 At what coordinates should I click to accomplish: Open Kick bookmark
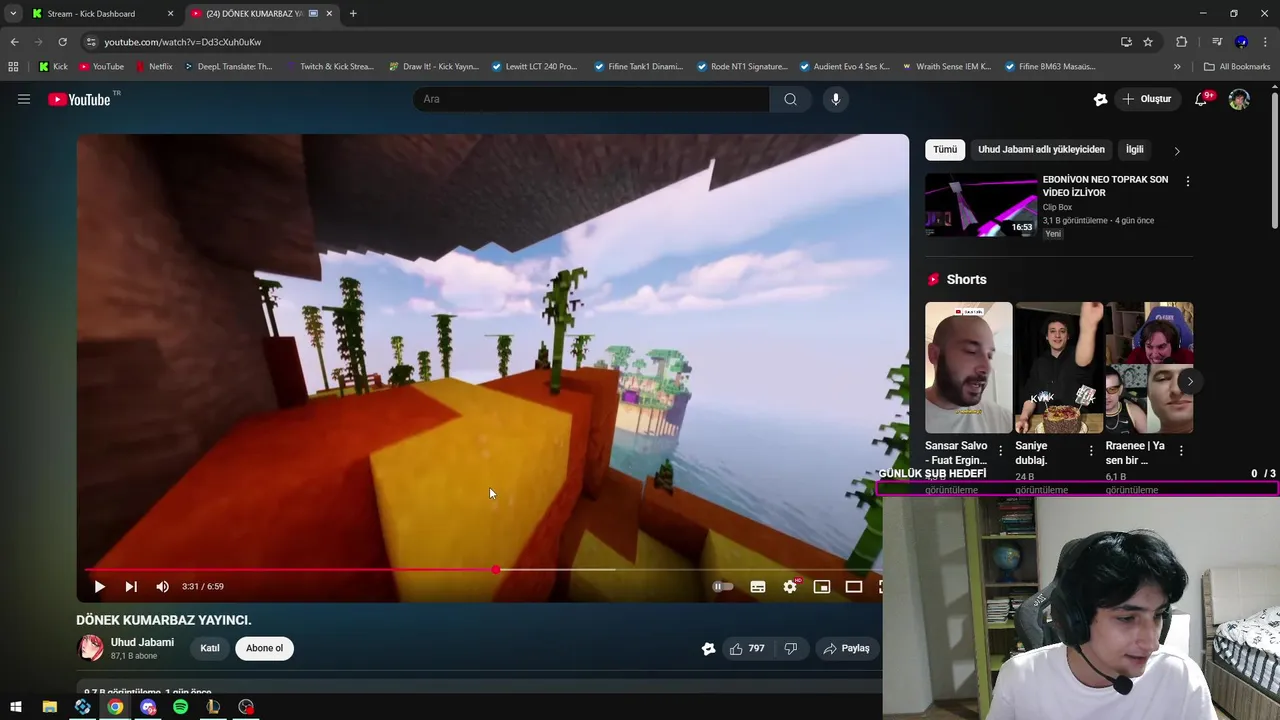tap(53, 67)
